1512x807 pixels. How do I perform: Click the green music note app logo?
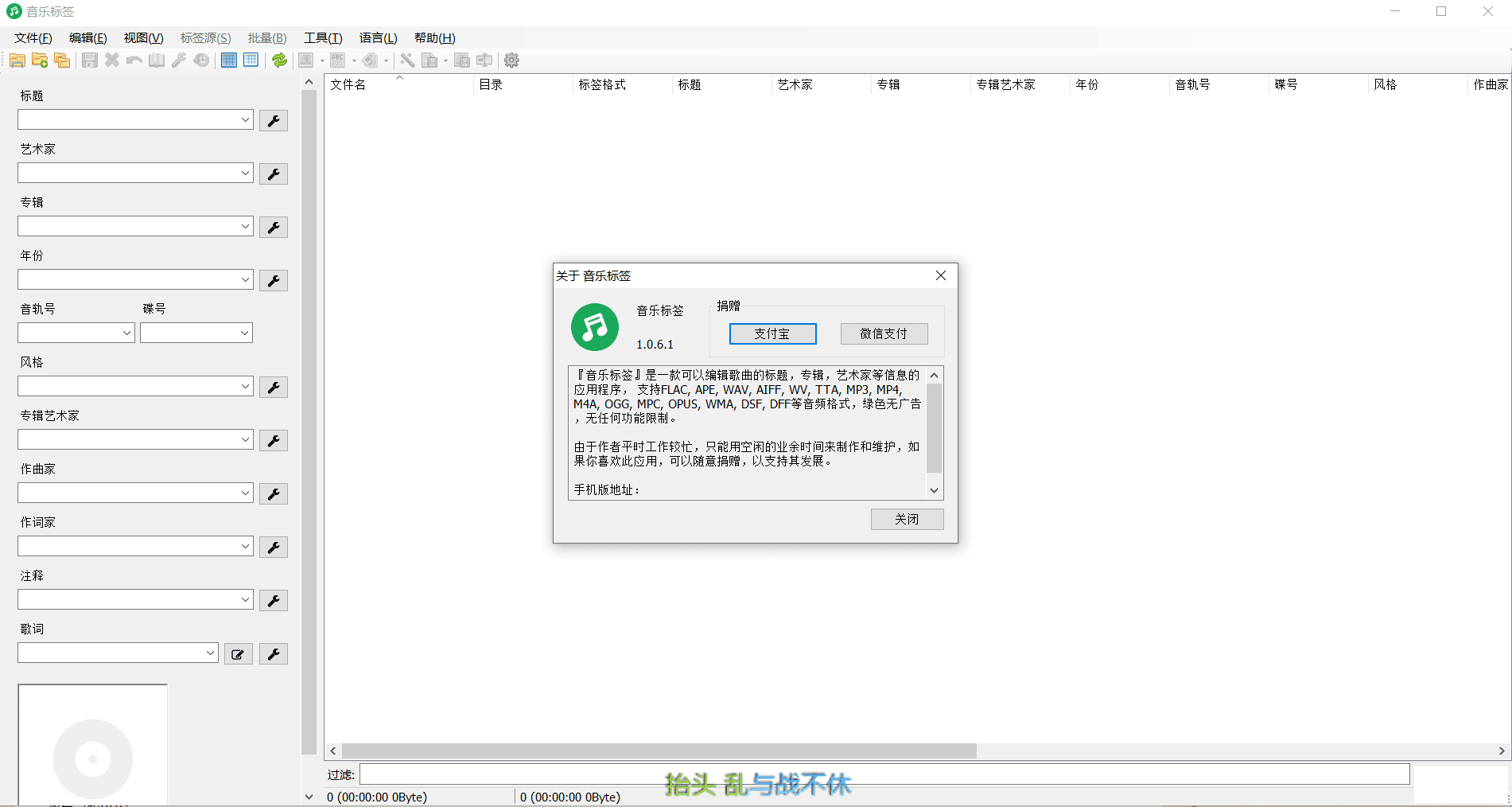click(595, 327)
